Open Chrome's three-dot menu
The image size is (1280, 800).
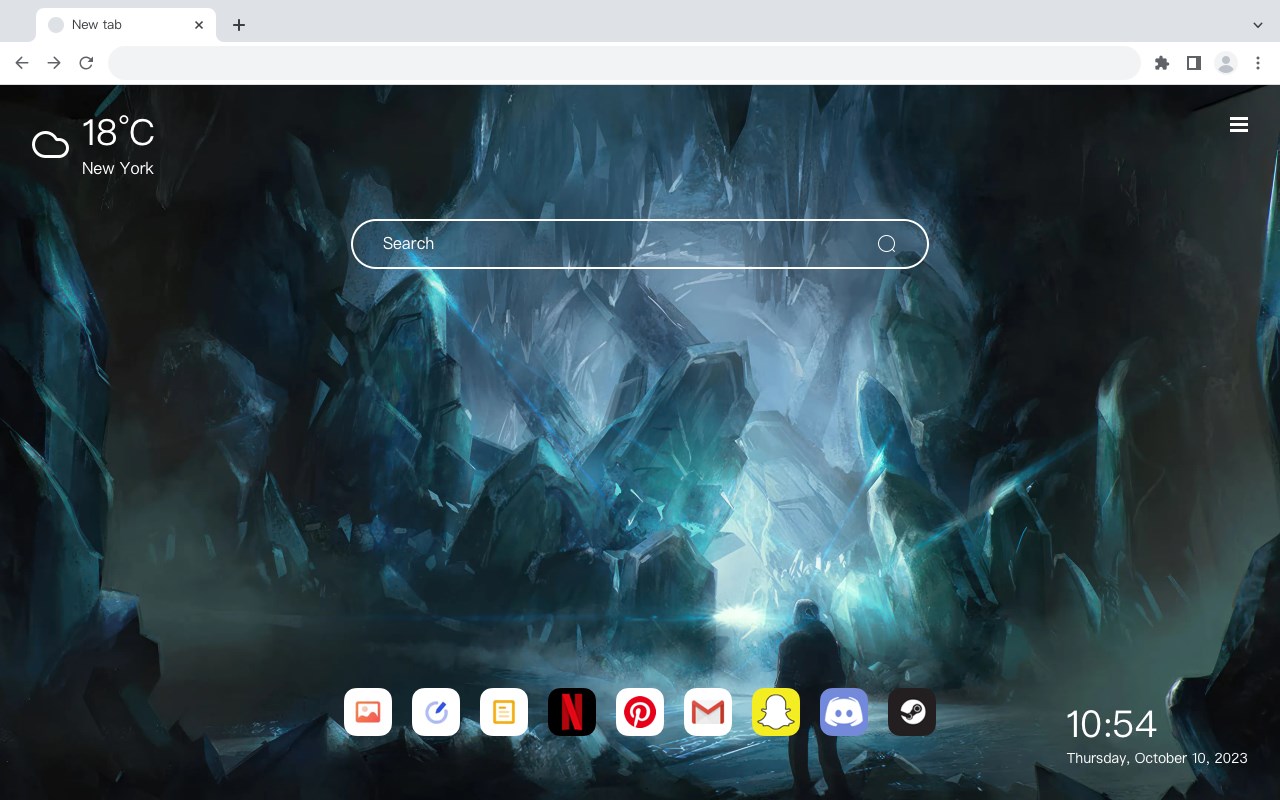tap(1258, 63)
